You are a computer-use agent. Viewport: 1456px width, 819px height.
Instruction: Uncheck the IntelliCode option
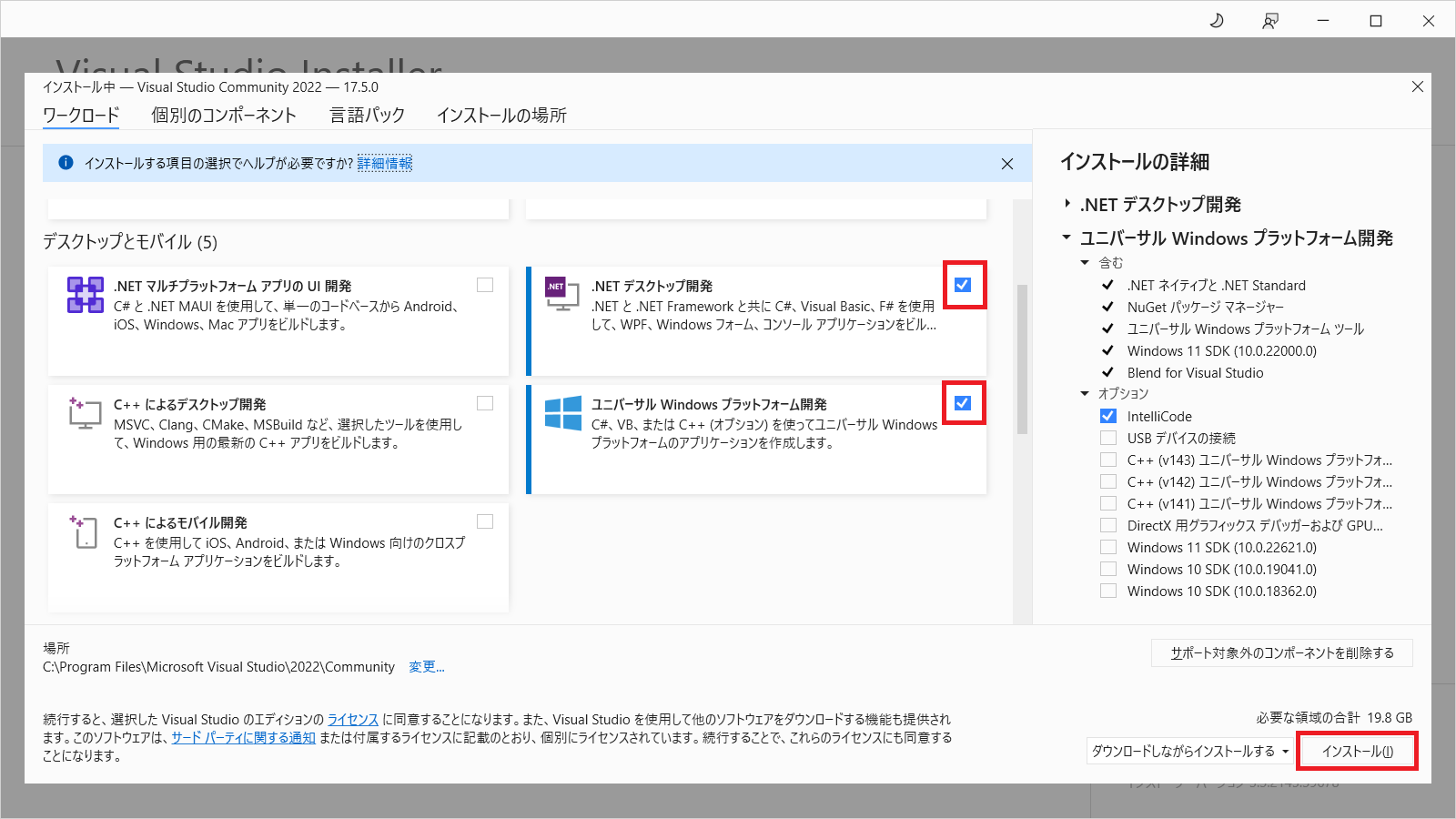(x=1108, y=416)
